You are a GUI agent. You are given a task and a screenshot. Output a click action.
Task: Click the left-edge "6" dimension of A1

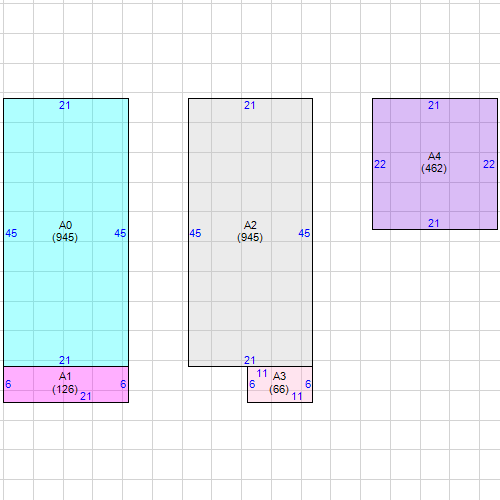click(x=8, y=384)
